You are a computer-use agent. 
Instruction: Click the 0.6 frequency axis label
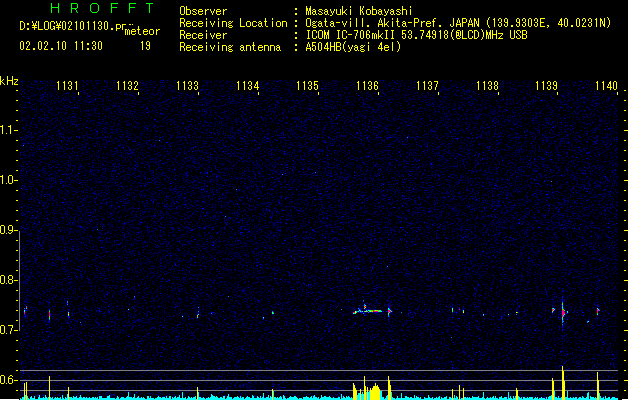(8, 380)
